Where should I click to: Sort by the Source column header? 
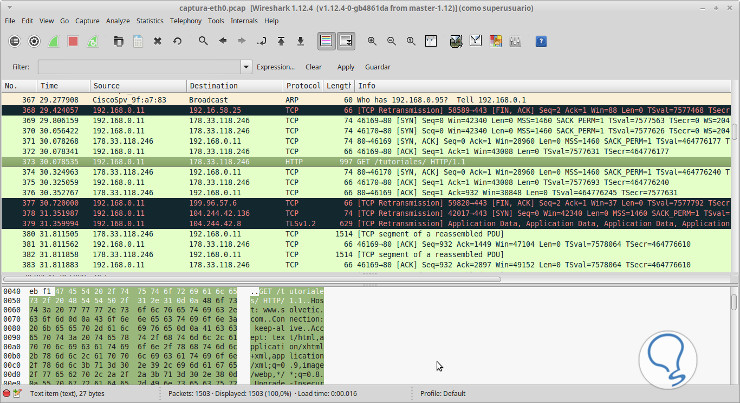[138, 86]
